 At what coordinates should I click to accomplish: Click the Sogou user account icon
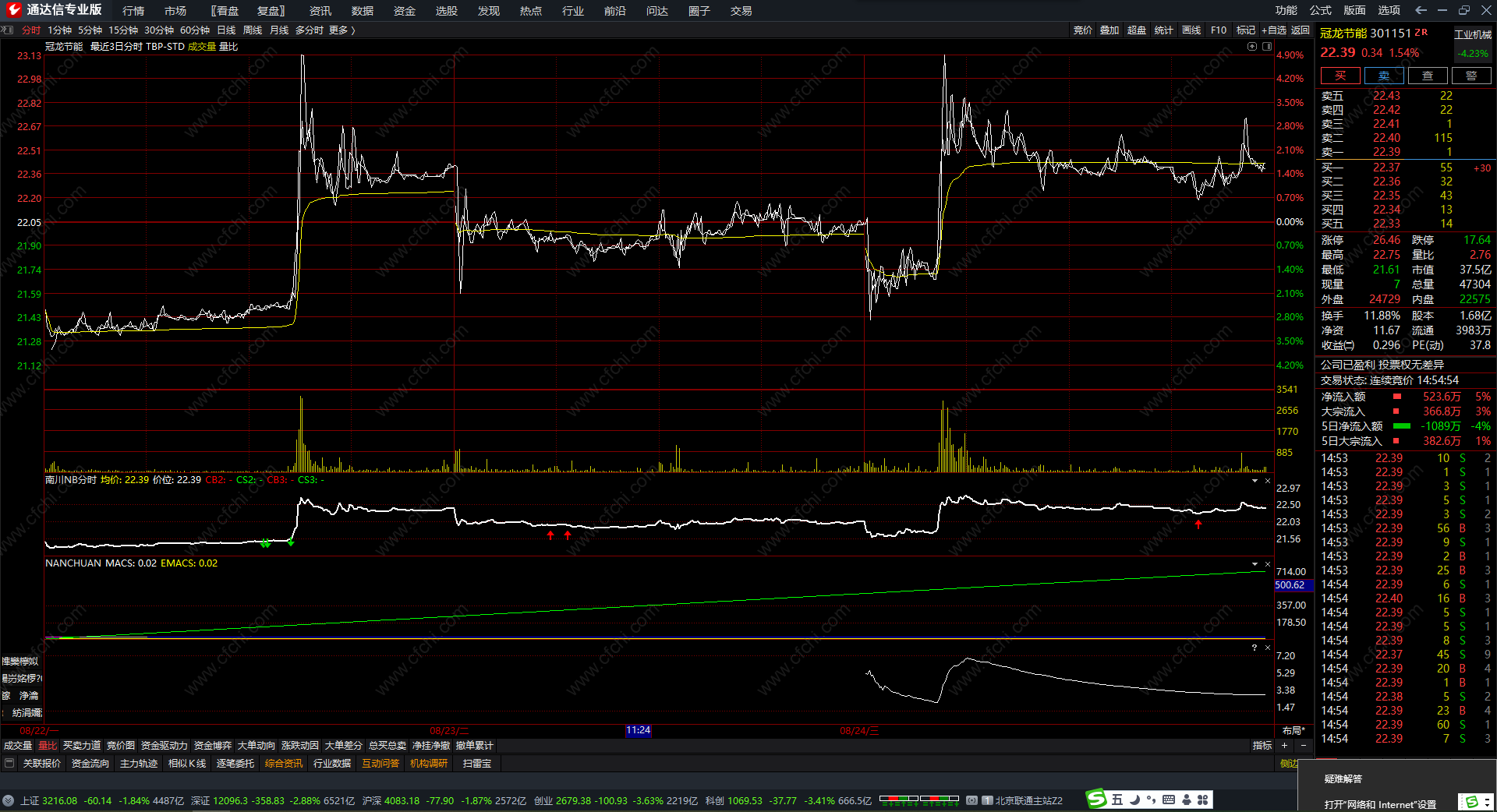tap(1186, 800)
